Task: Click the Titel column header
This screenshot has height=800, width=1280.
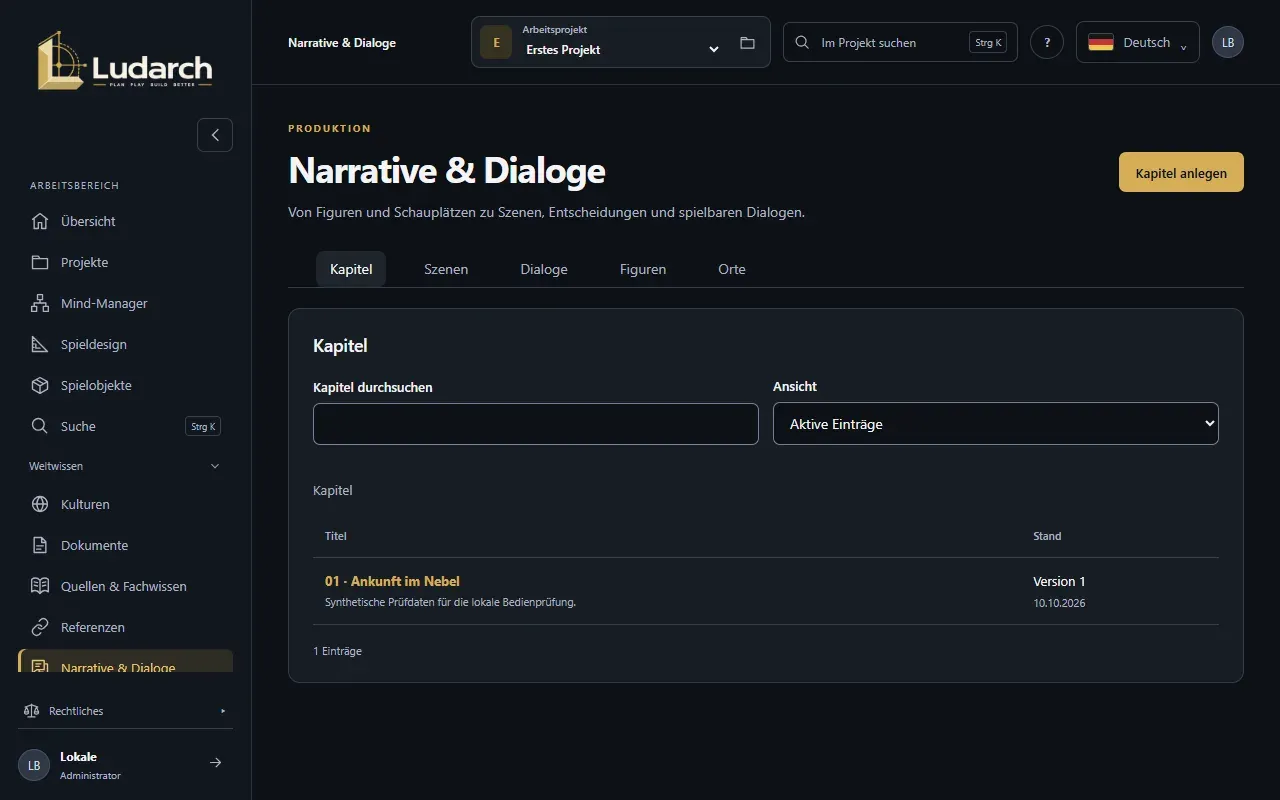Action: [x=336, y=536]
